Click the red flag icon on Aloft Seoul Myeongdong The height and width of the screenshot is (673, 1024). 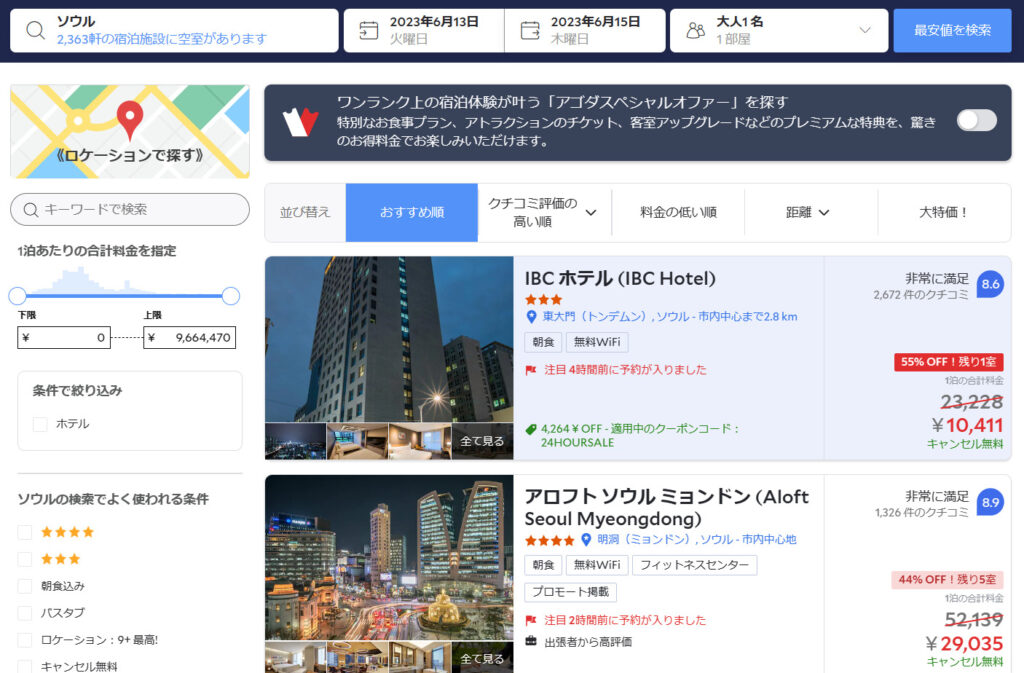pos(531,620)
